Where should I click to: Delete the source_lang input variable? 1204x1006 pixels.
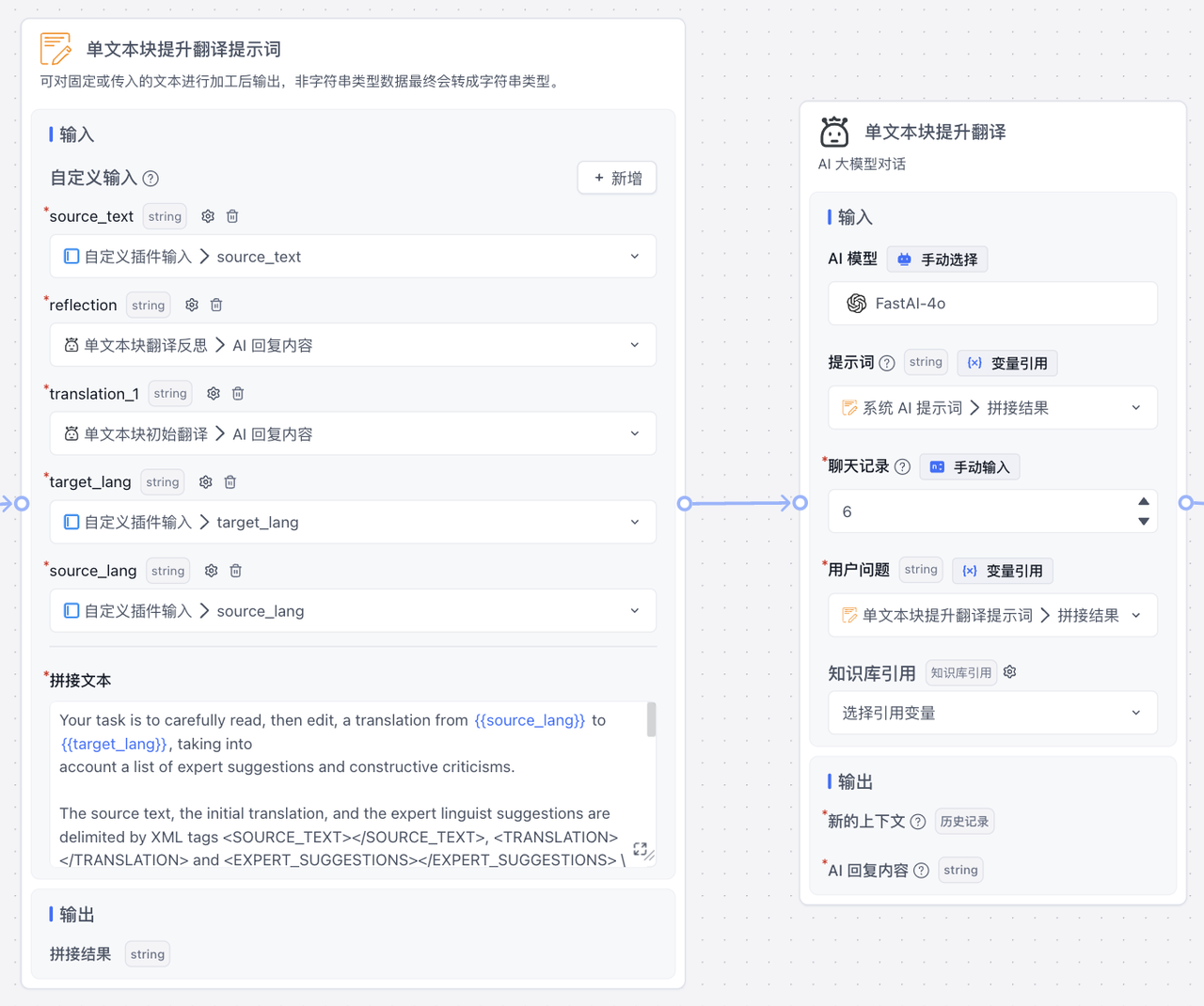(x=236, y=571)
